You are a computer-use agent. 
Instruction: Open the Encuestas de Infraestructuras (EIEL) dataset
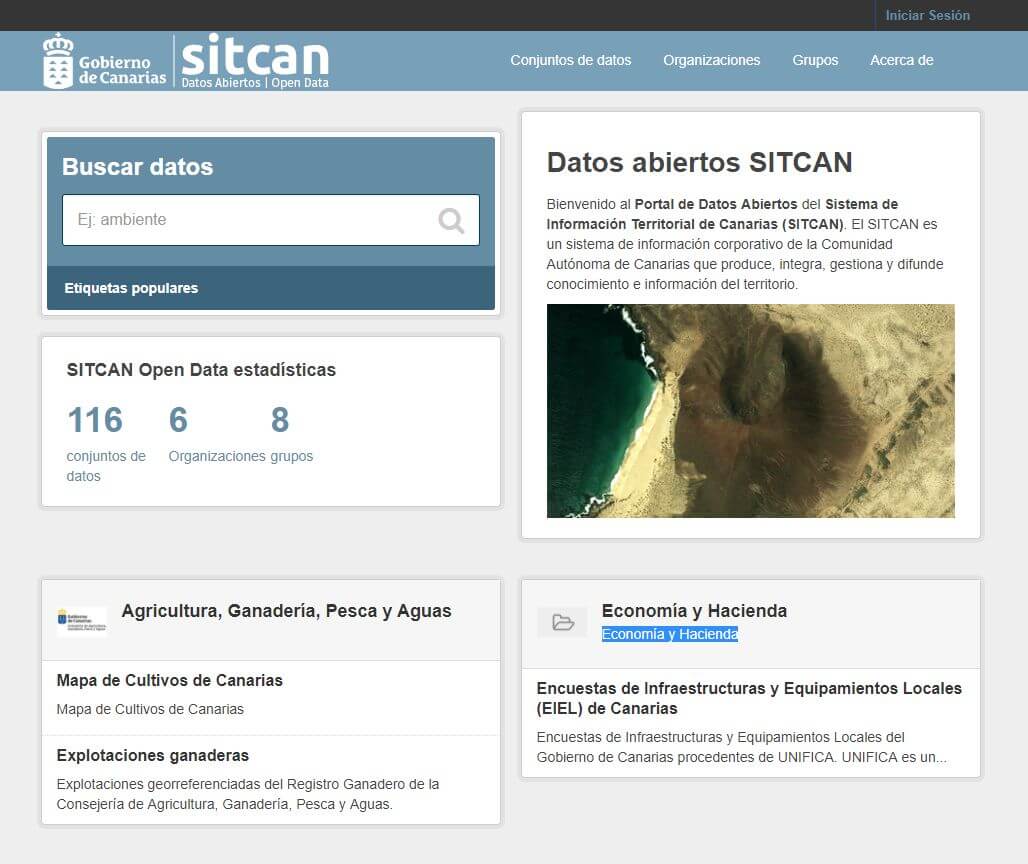pyautogui.click(x=748, y=698)
